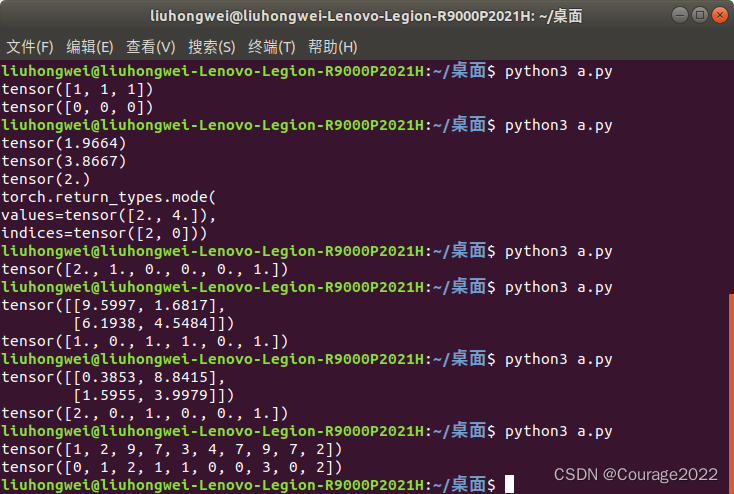Image resolution: width=734 pixels, height=494 pixels.
Task: Maximize the terminal window
Action: coord(700,15)
